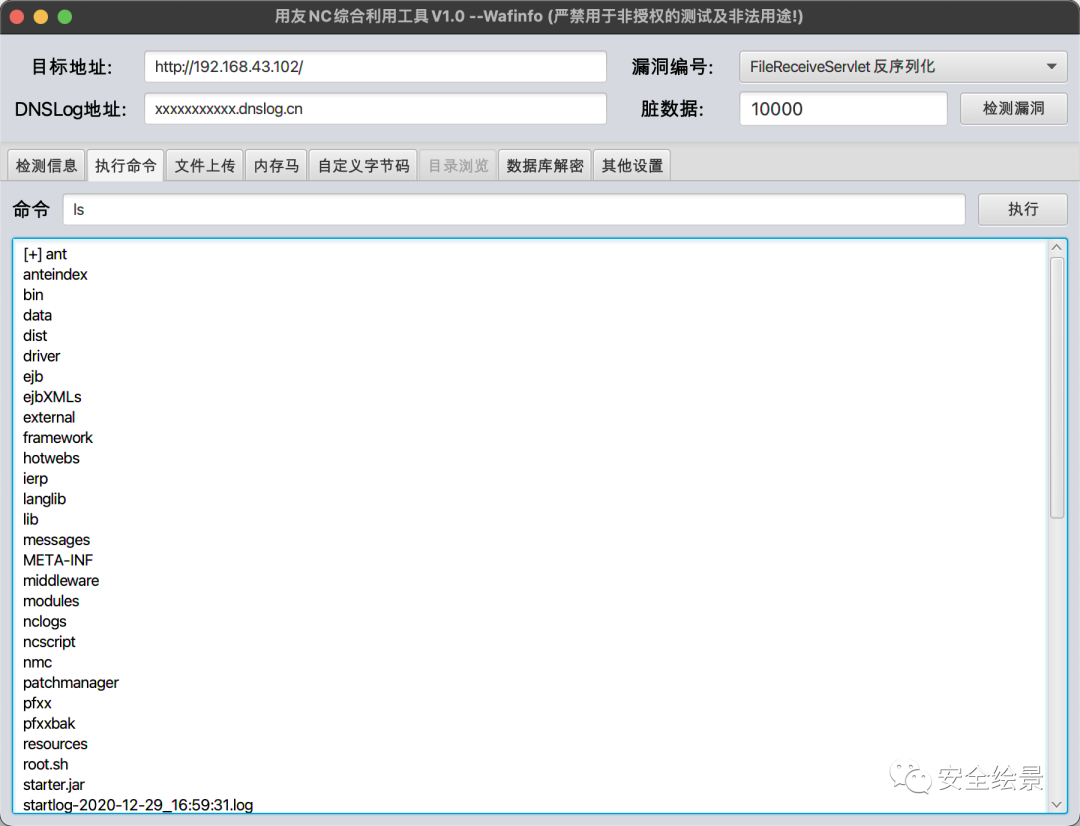The image size is (1080, 826).
Task: Click the output scrollbar up arrow
Action: click(x=1057, y=248)
